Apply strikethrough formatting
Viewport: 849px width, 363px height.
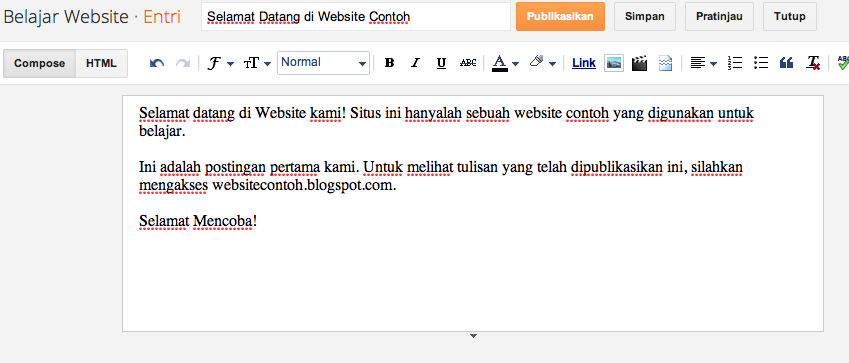coord(468,63)
